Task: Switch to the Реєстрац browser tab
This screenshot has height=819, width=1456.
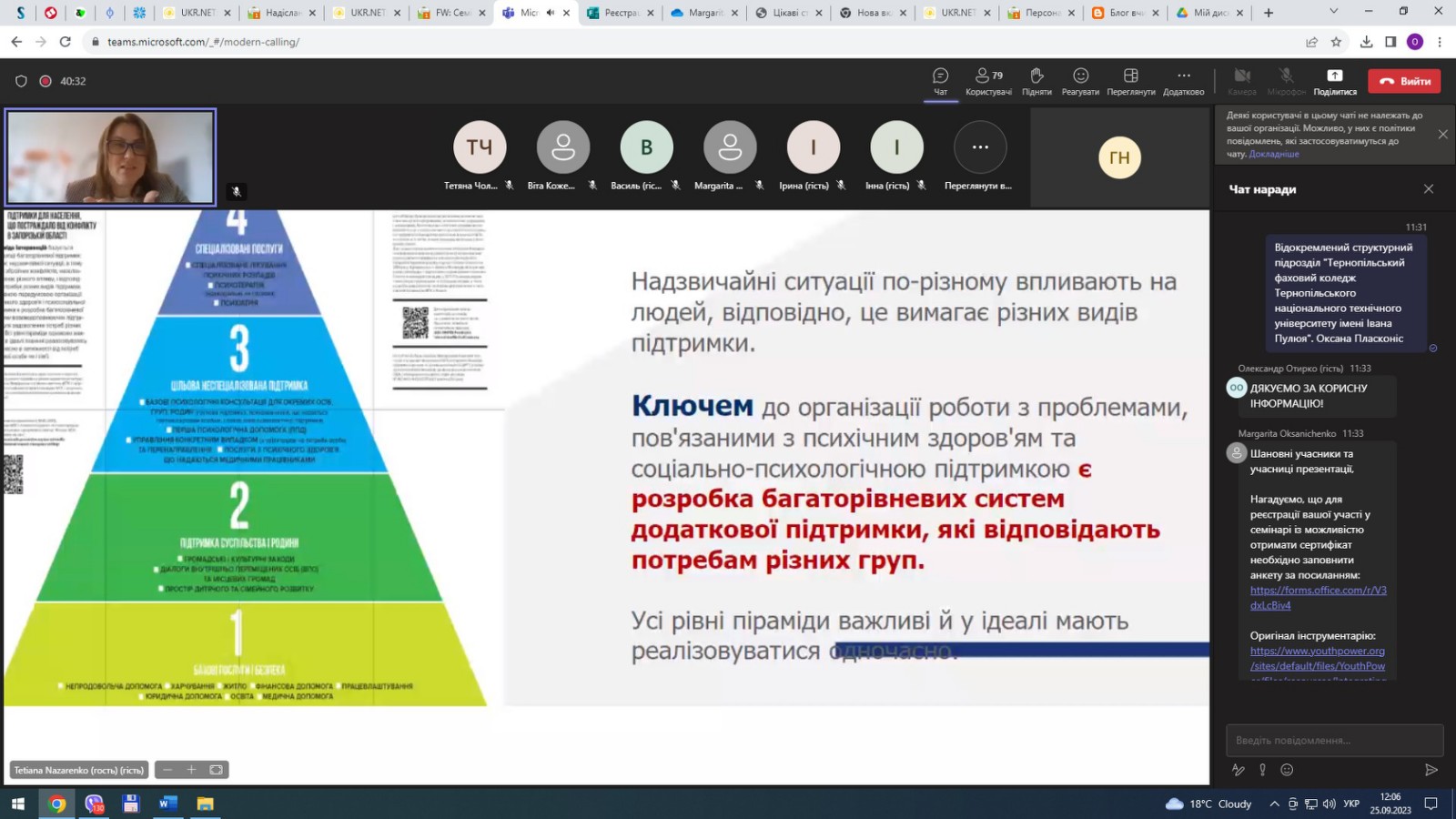Action: (x=621, y=13)
